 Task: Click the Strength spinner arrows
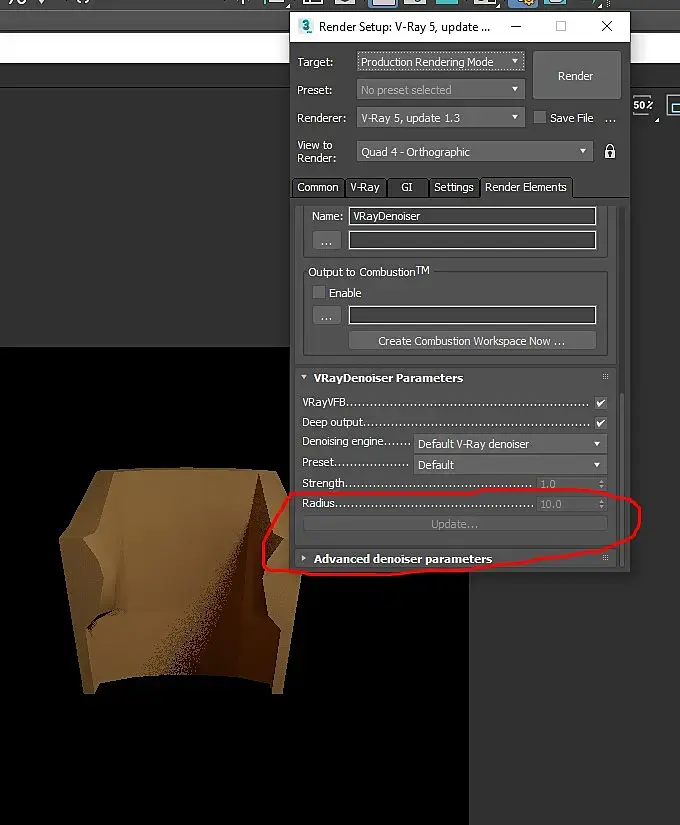pos(602,484)
